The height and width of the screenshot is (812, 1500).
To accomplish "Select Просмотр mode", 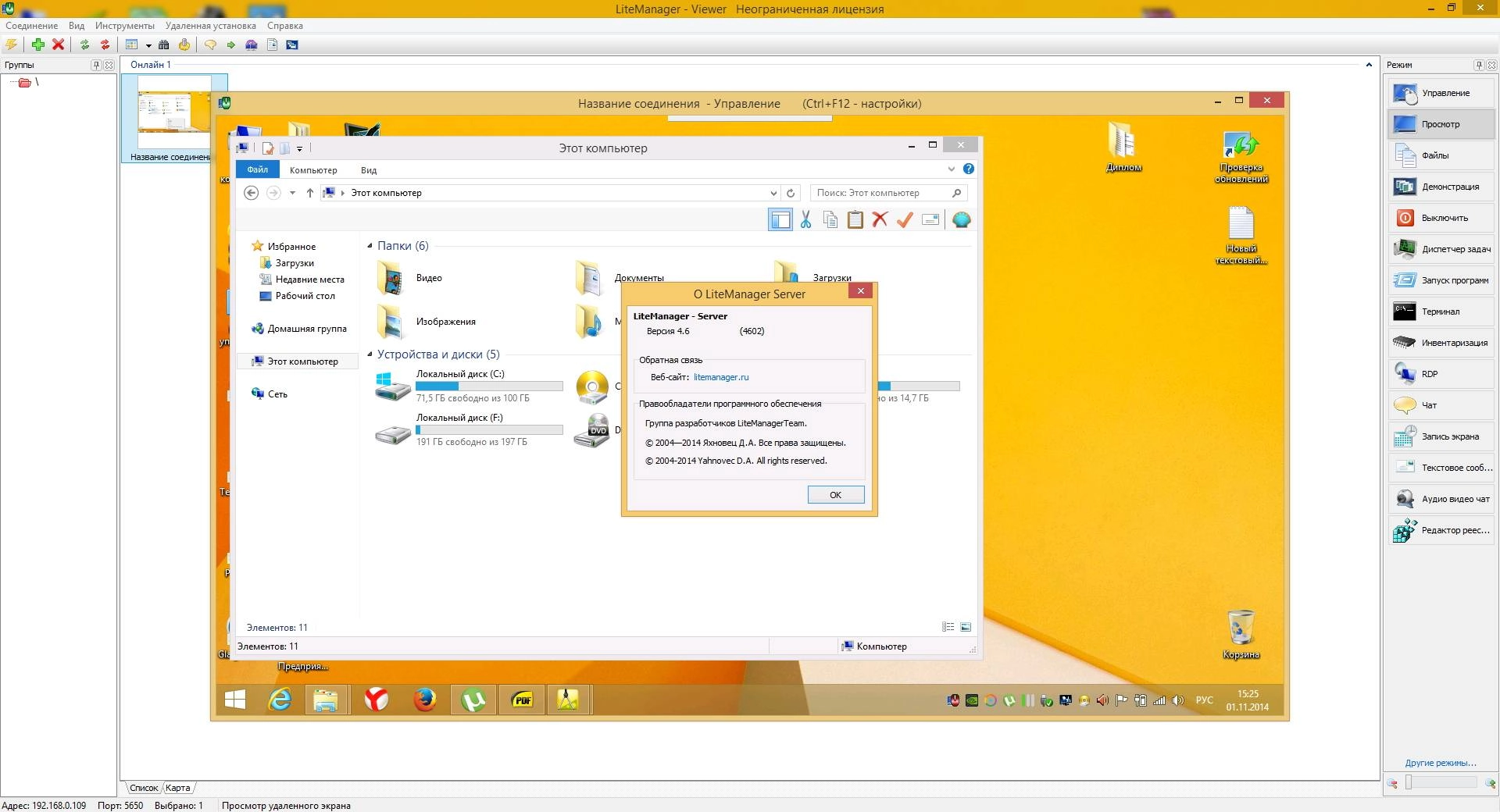I will 1441,124.
